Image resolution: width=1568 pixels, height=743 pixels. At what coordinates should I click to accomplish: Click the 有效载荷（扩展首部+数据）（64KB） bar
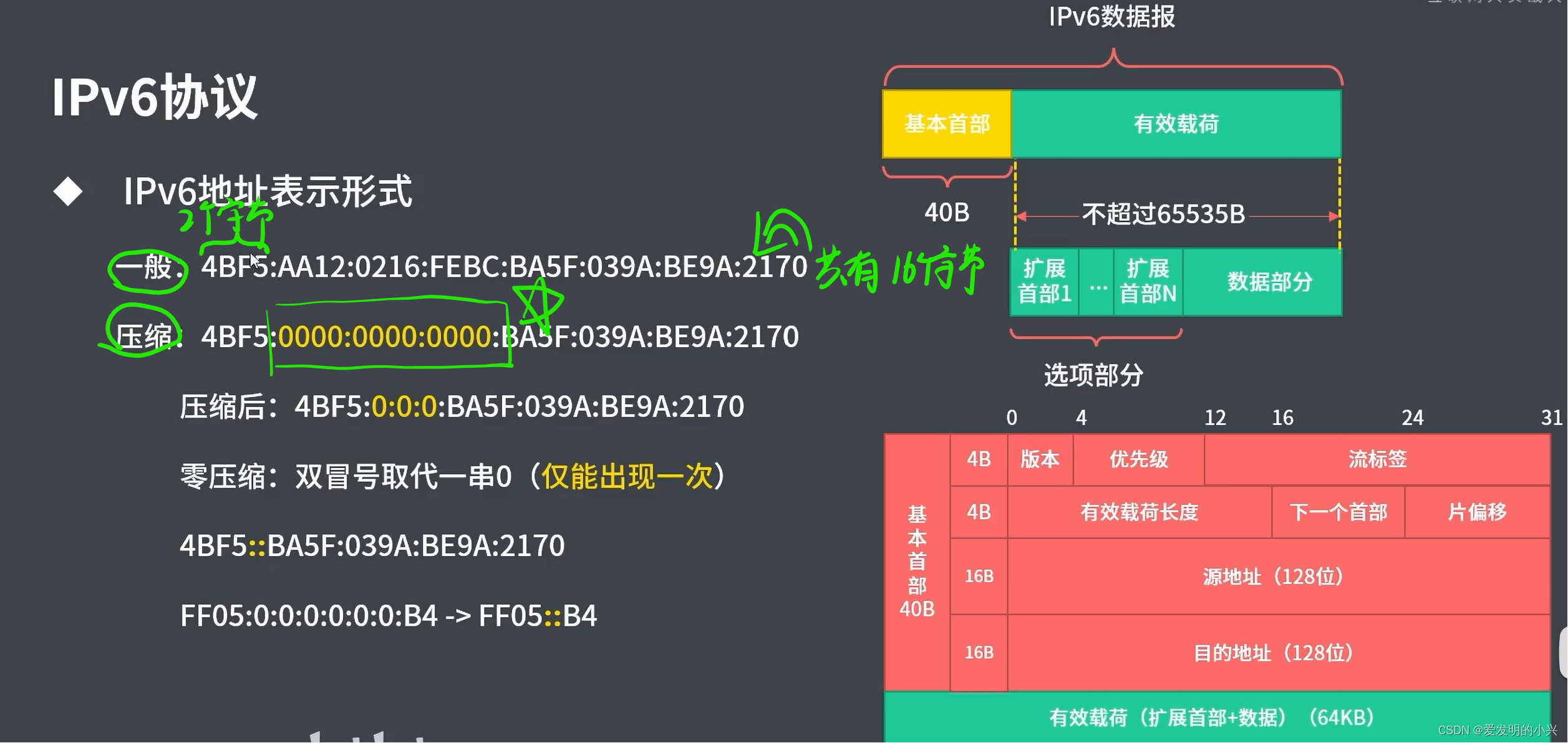[x=1217, y=718]
